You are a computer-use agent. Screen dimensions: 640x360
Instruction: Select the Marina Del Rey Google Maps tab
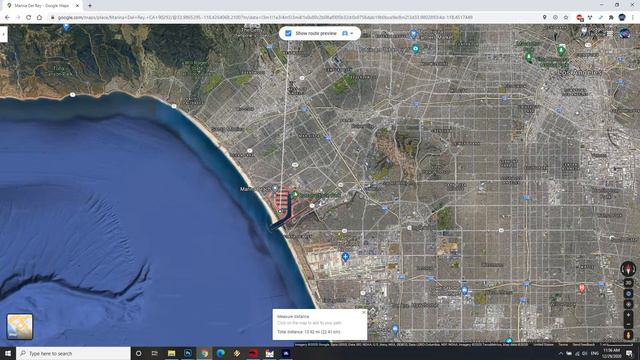point(42,6)
